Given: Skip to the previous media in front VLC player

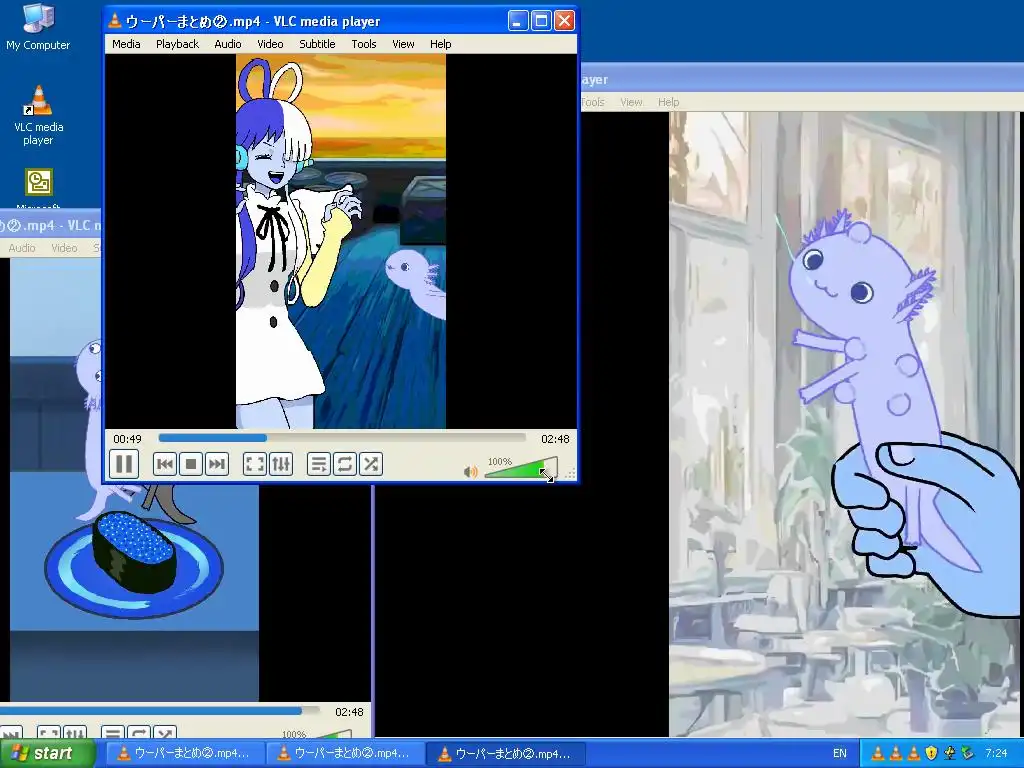Looking at the screenshot, I should click(x=165, y=464).
